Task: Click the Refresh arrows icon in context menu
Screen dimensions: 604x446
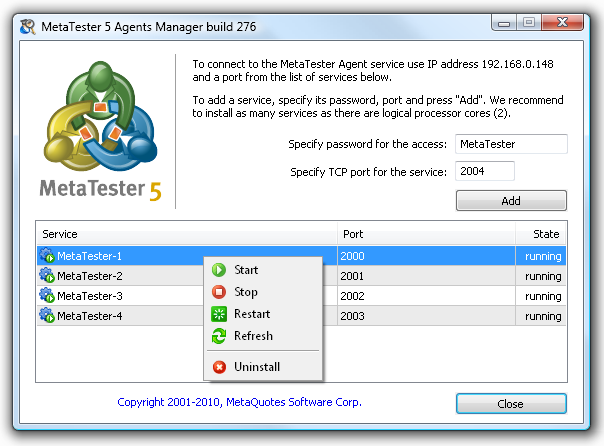Action: coord(219,336)
